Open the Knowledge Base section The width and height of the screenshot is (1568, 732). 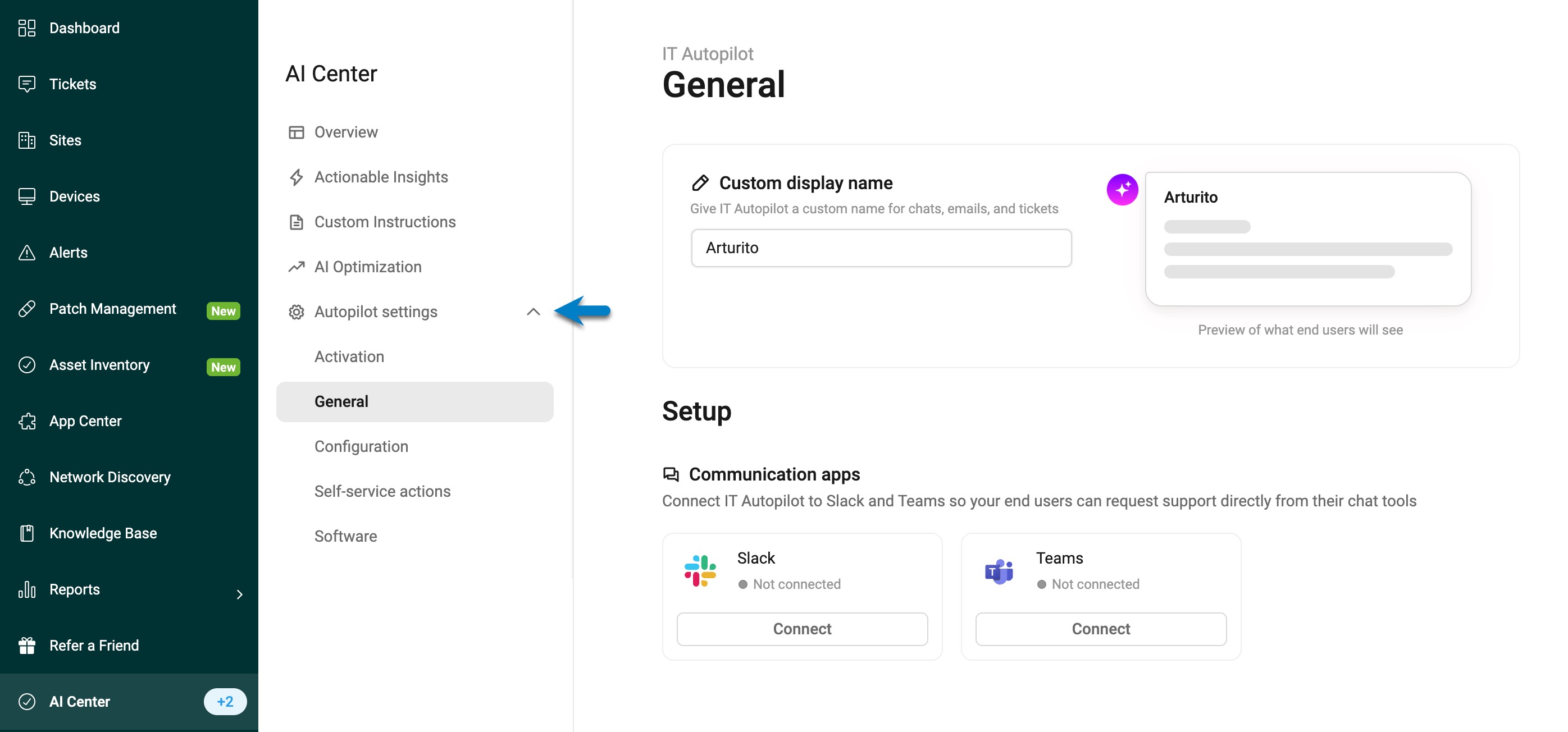pyautogui.click(x=103, y=533)
